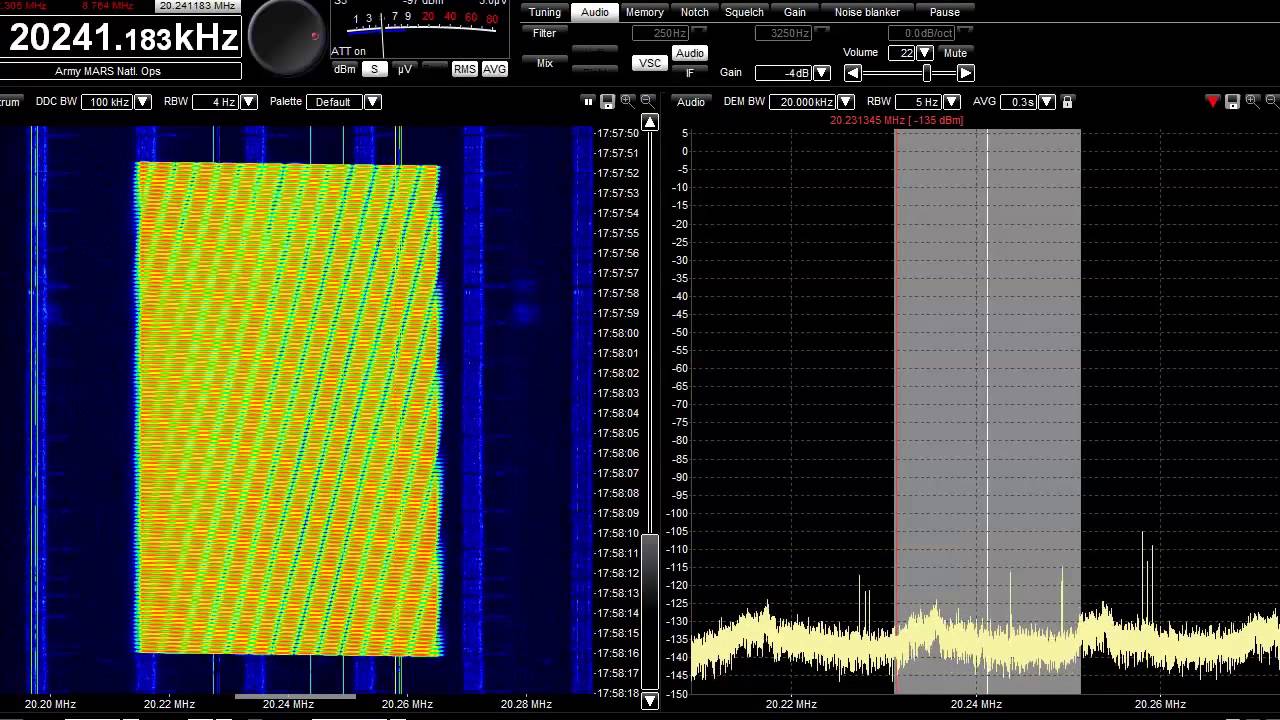Viewport: 1280px width, 720px height.
Task: Switch to the top Gain tab
Action: [795, 12]
